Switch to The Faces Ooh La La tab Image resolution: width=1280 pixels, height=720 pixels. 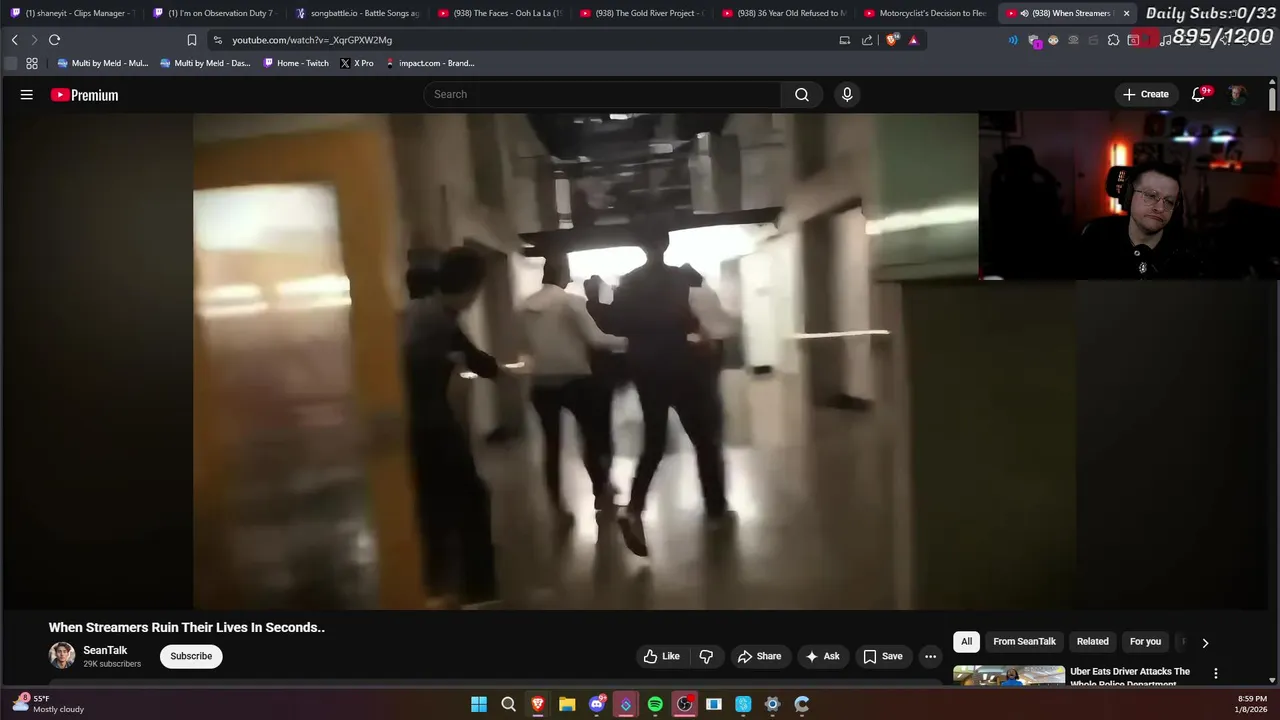pyautogui.click(x=499, y=13)
